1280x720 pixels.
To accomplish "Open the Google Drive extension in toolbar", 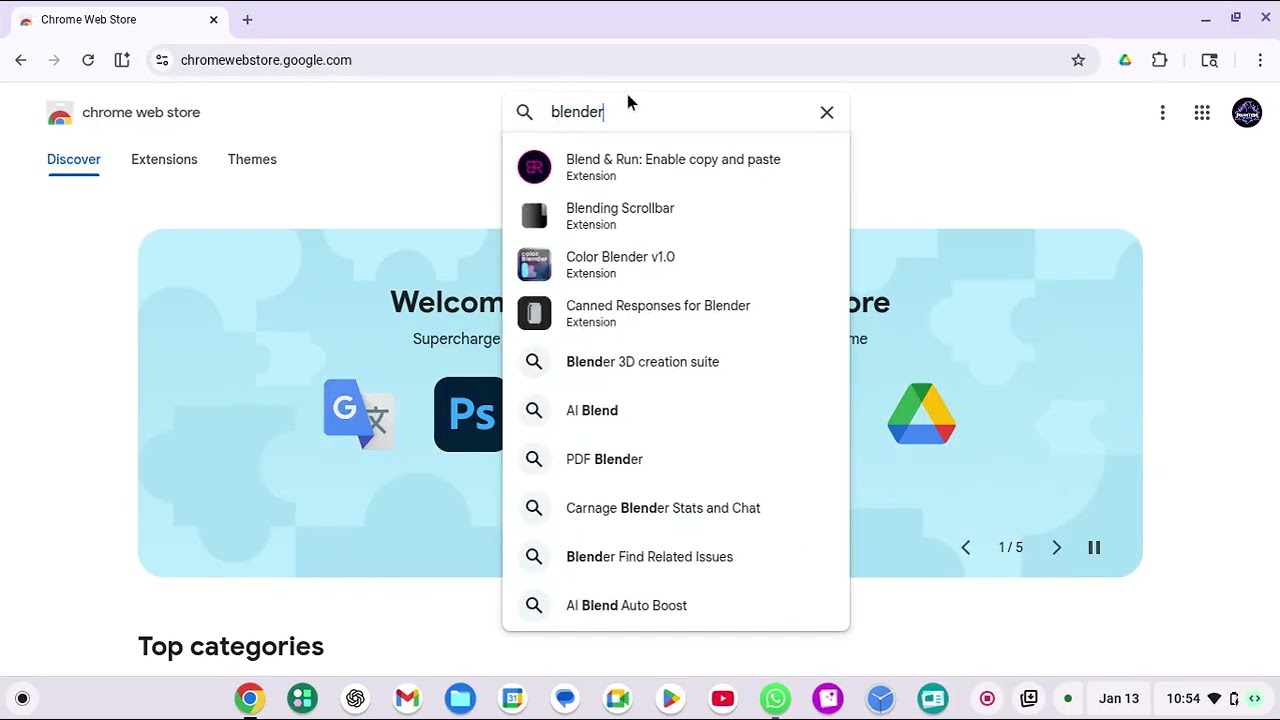I will click(x=1125, y=60).
